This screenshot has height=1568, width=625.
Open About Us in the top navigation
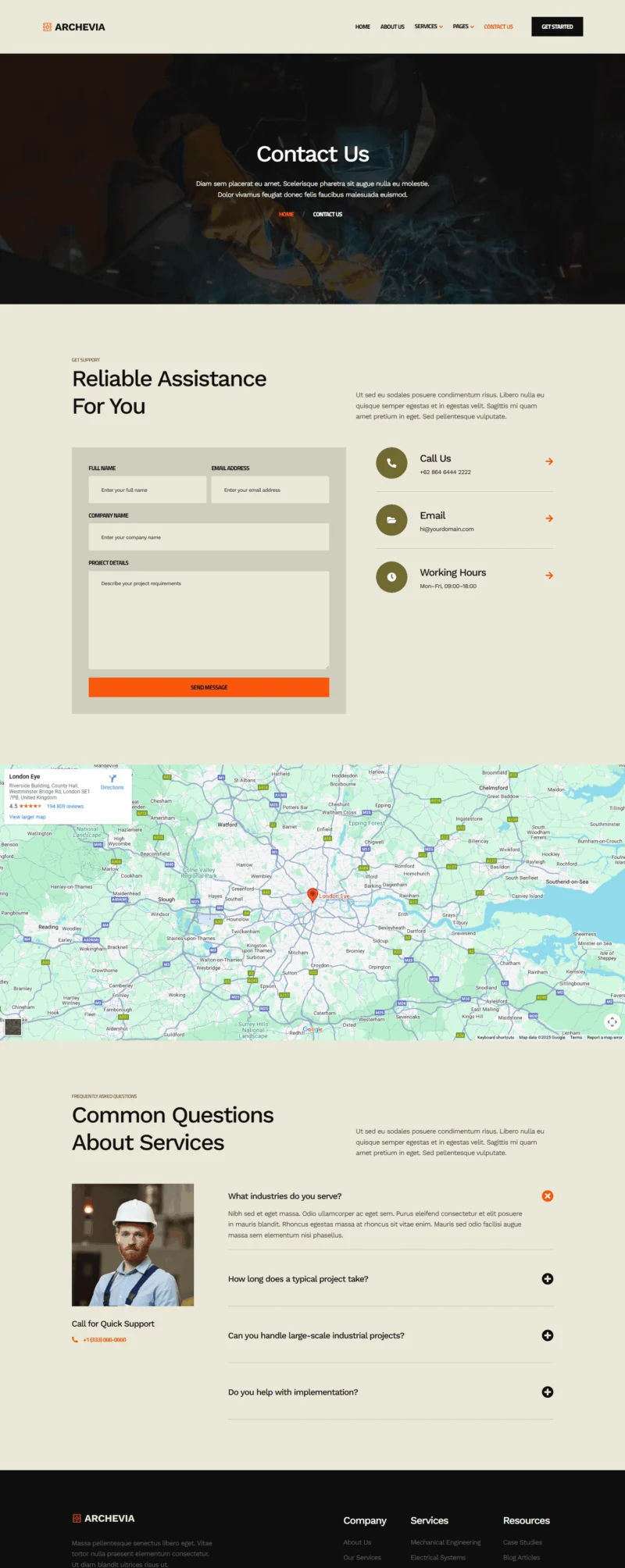point(392,27)
